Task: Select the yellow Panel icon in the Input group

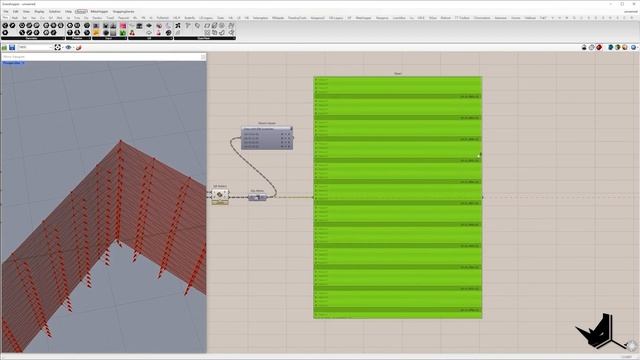Action: click(96, 33)
